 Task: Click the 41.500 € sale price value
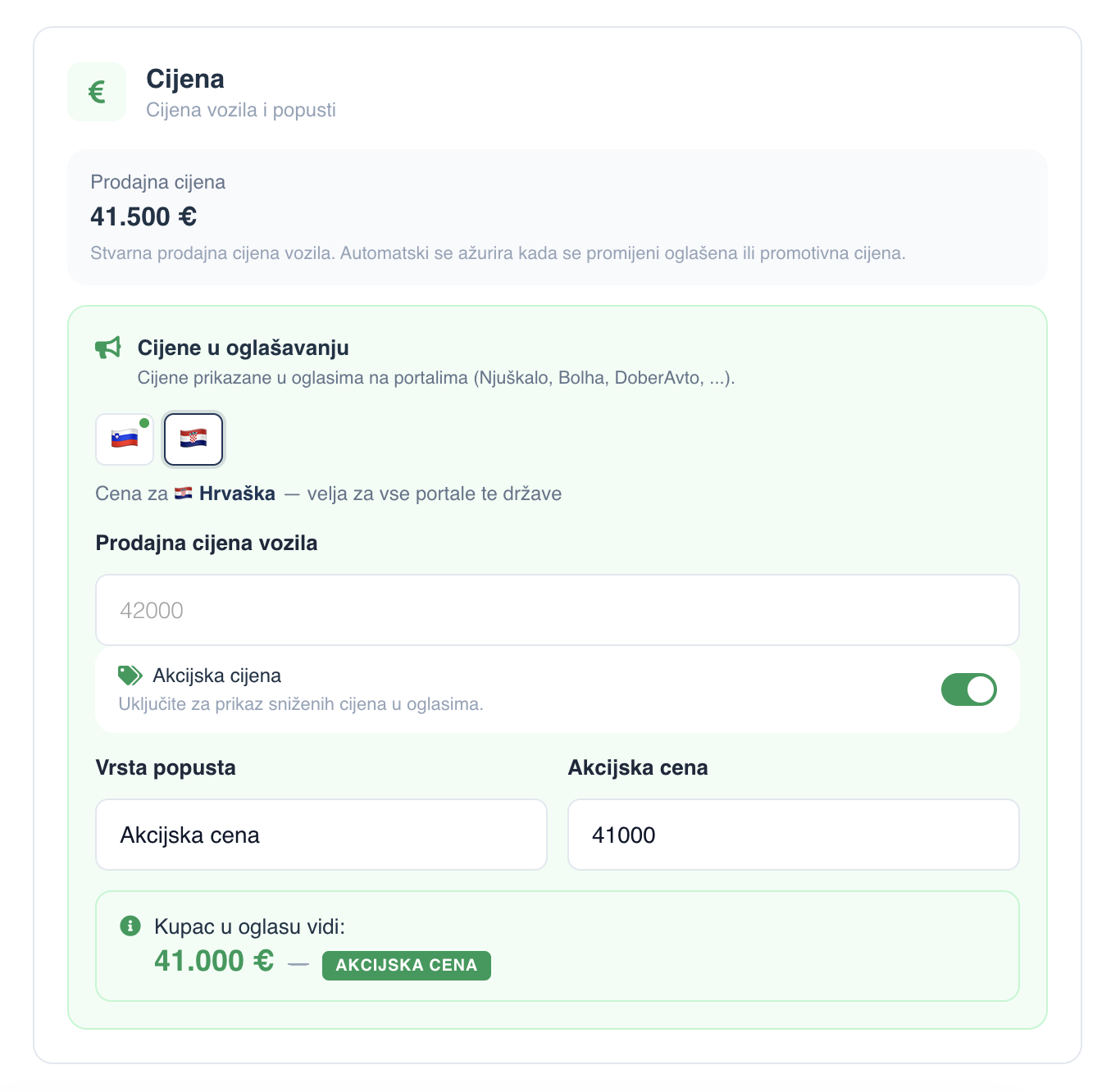(x=143, y=216)
